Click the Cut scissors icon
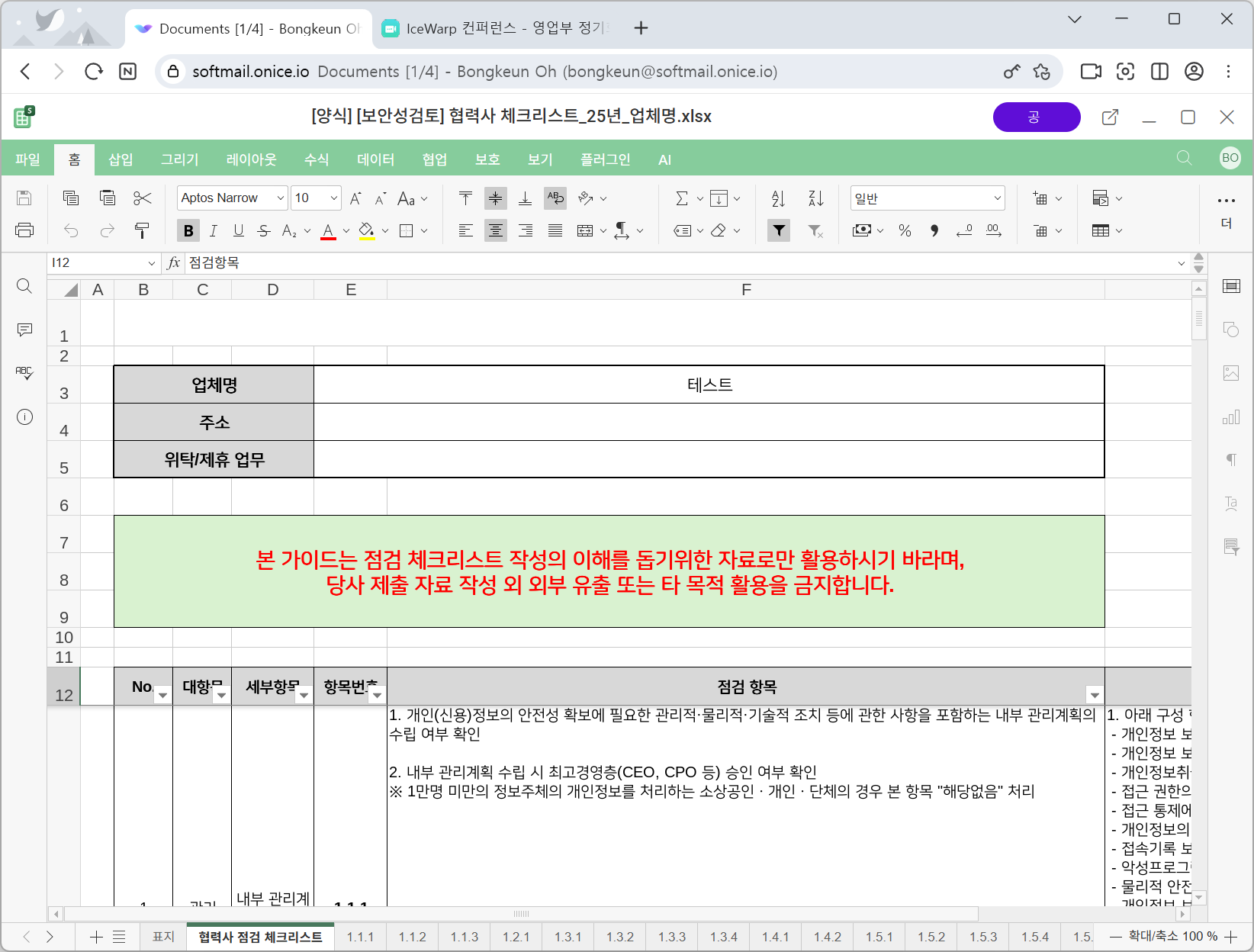Viewport: 1254px width, 952px height. click(142, 199)
